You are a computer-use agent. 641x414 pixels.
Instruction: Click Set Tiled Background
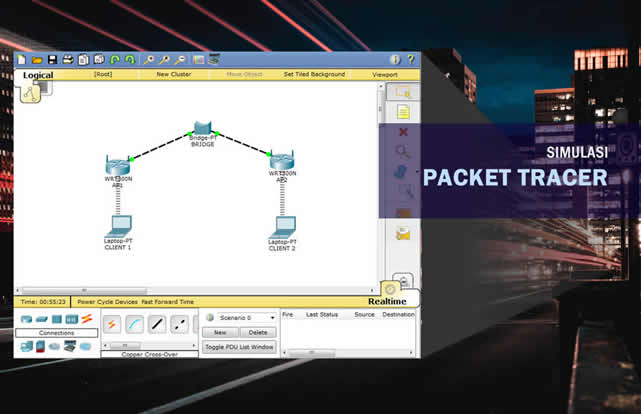click(x=314, y=74)
